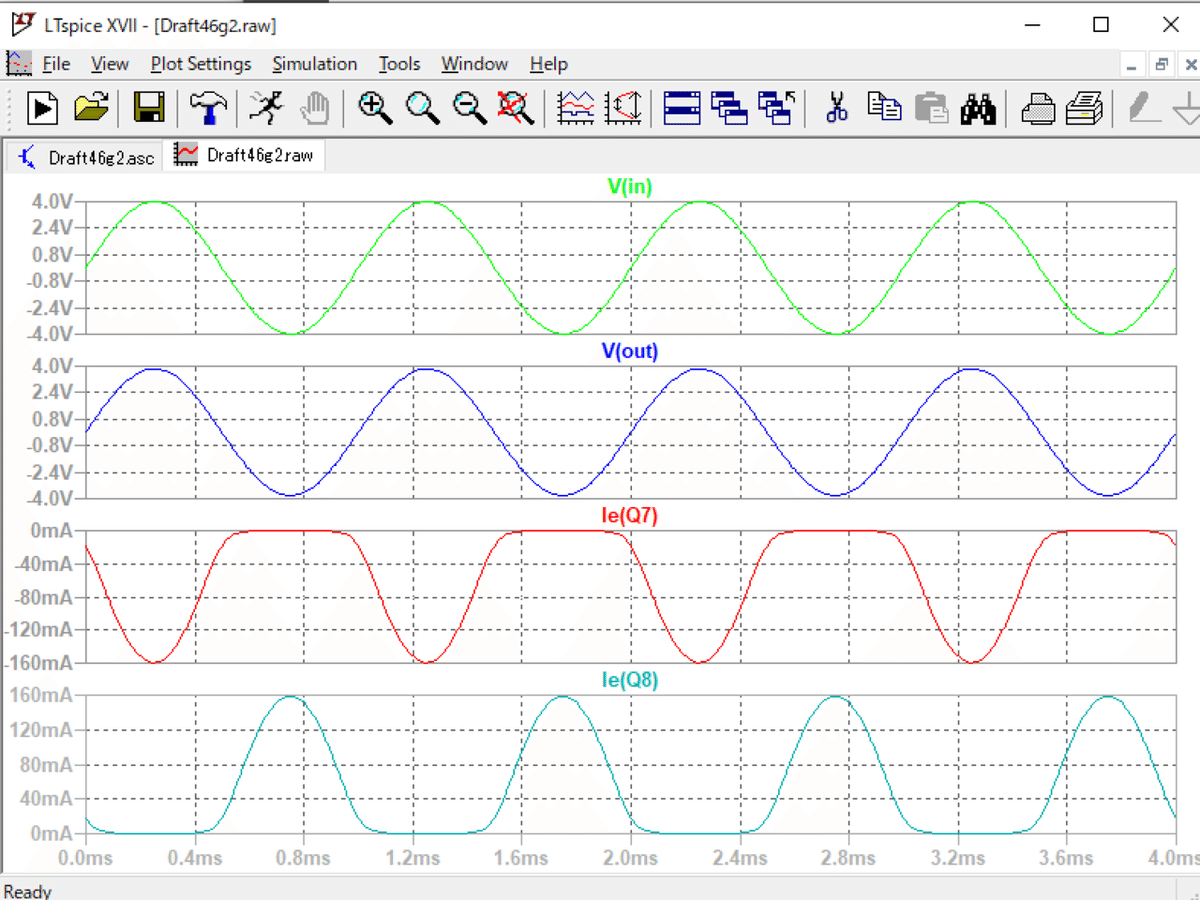
Task: Minimize the inner document window
Action: pyautogui.click(x=1132, y=65)
